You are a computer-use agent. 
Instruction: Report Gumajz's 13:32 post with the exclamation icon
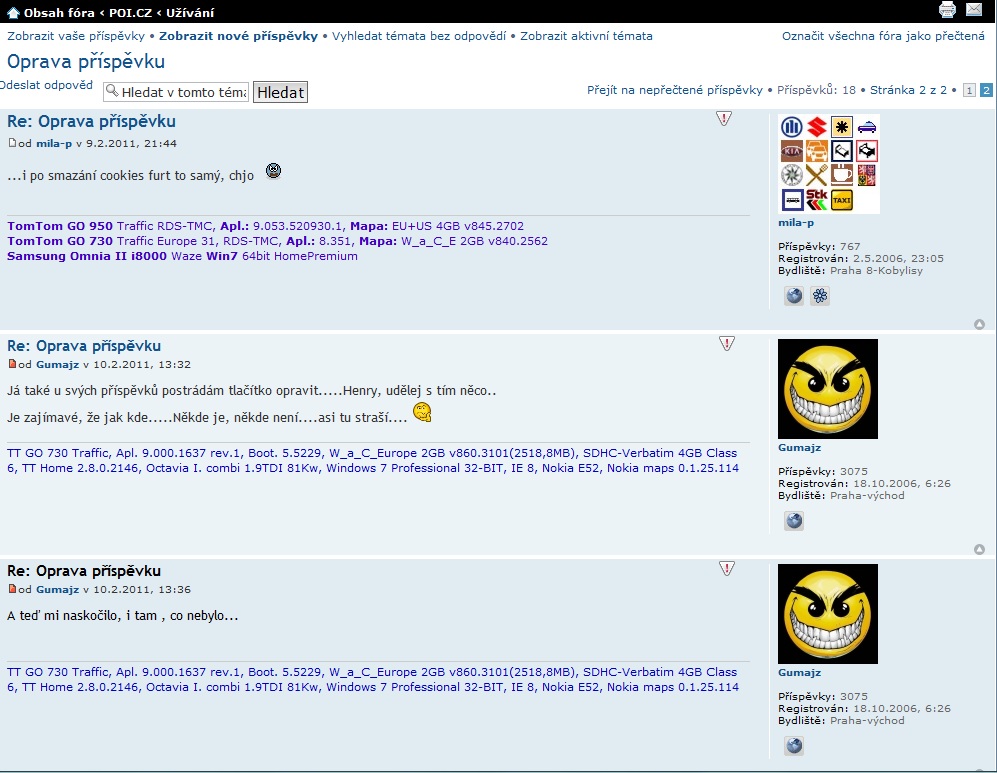[x=727, y=344]
